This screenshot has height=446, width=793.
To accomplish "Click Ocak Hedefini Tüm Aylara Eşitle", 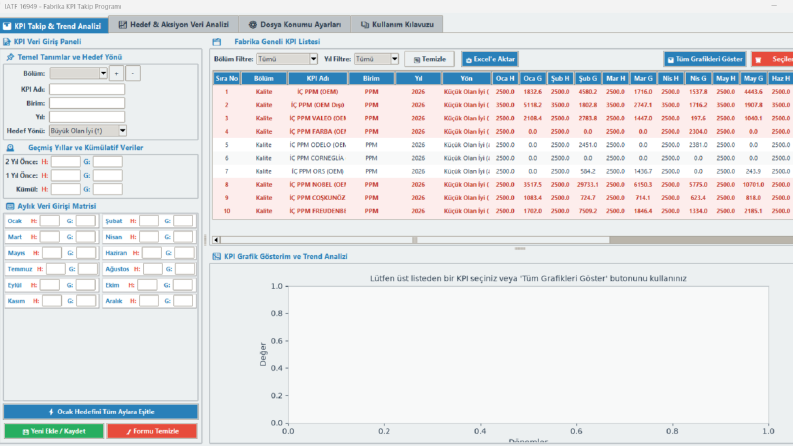I will 101,412.
